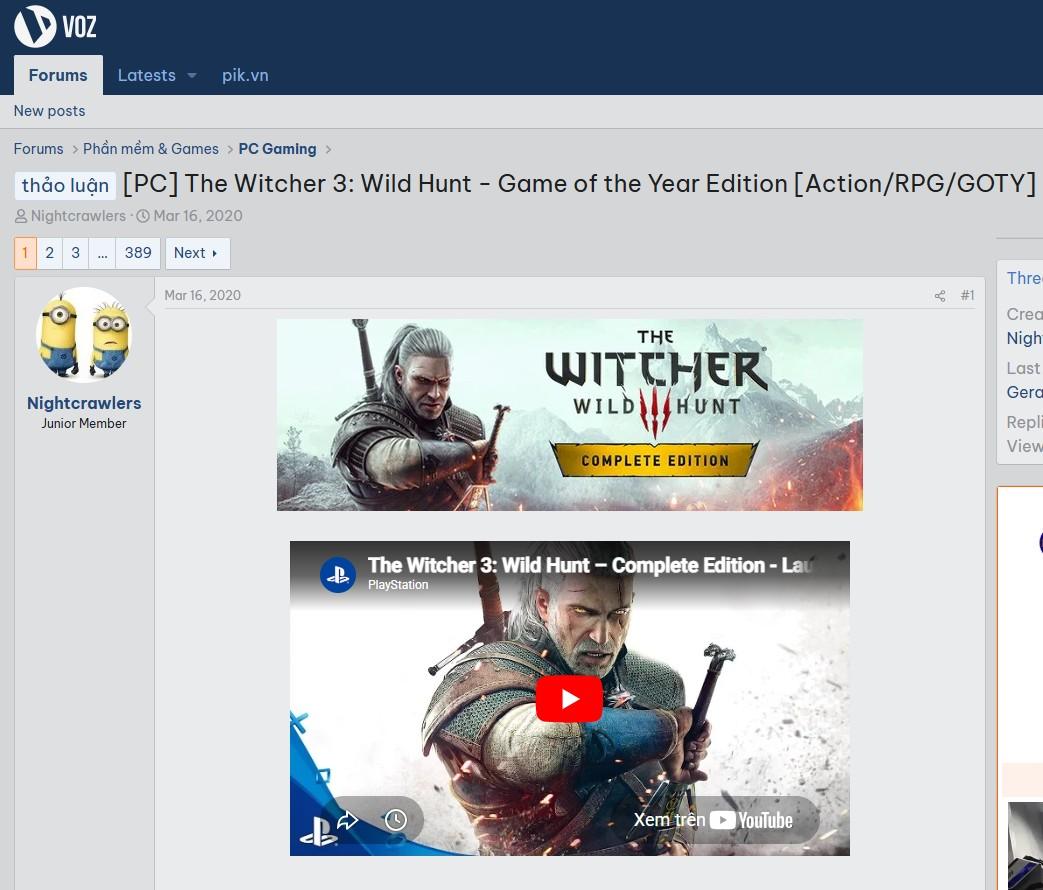Viewport: 1043px width, 890px height.
Task: Click the thread date Mar 16, 2020 under title
Action: click(198, 216)
